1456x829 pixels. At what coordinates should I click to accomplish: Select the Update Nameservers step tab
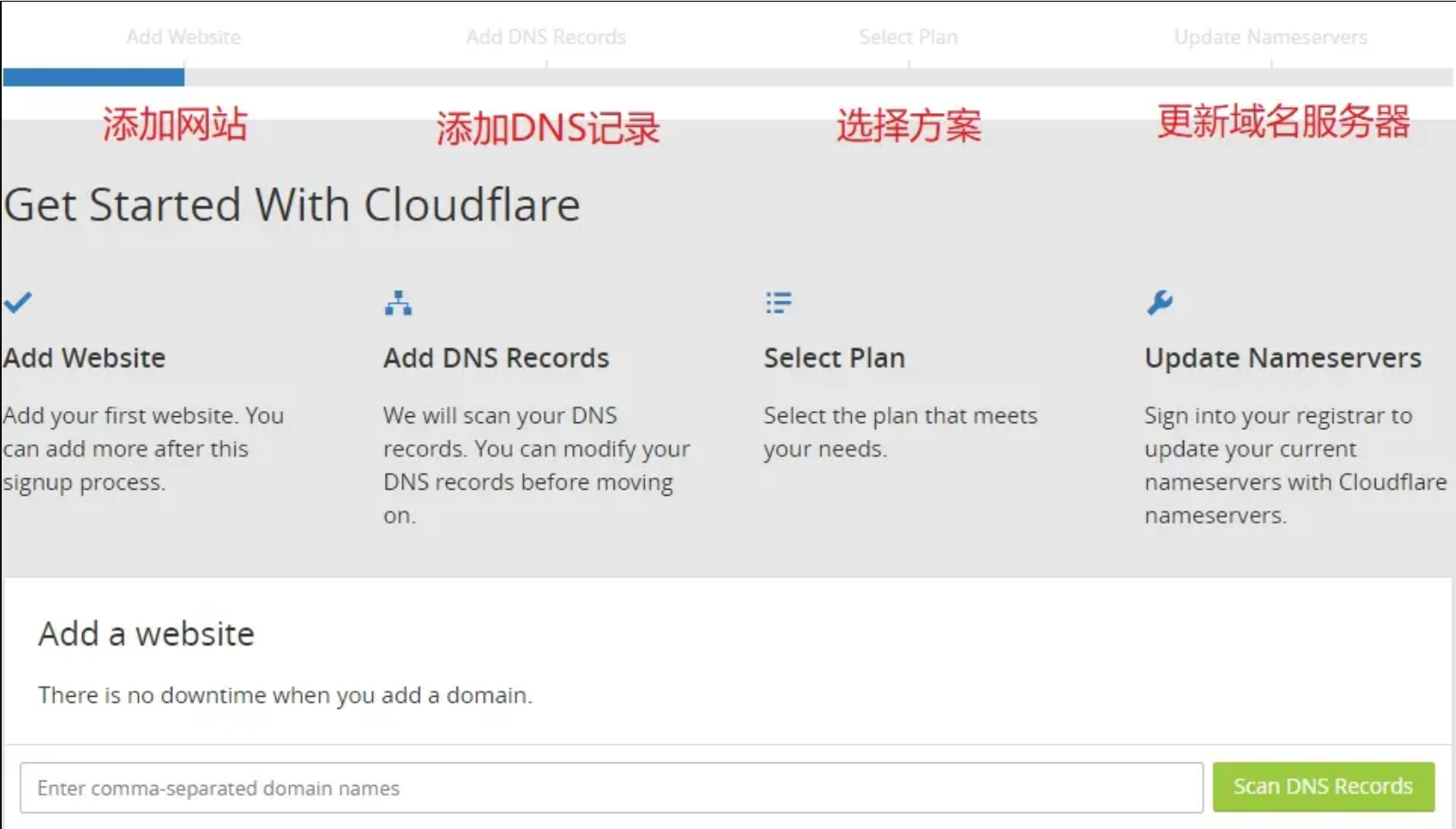[1270, 37]
